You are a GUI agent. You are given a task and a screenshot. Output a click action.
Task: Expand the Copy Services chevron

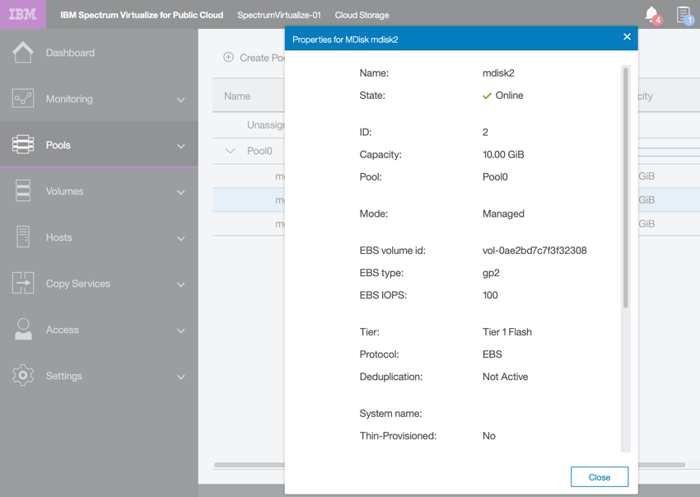coord(181,284)
